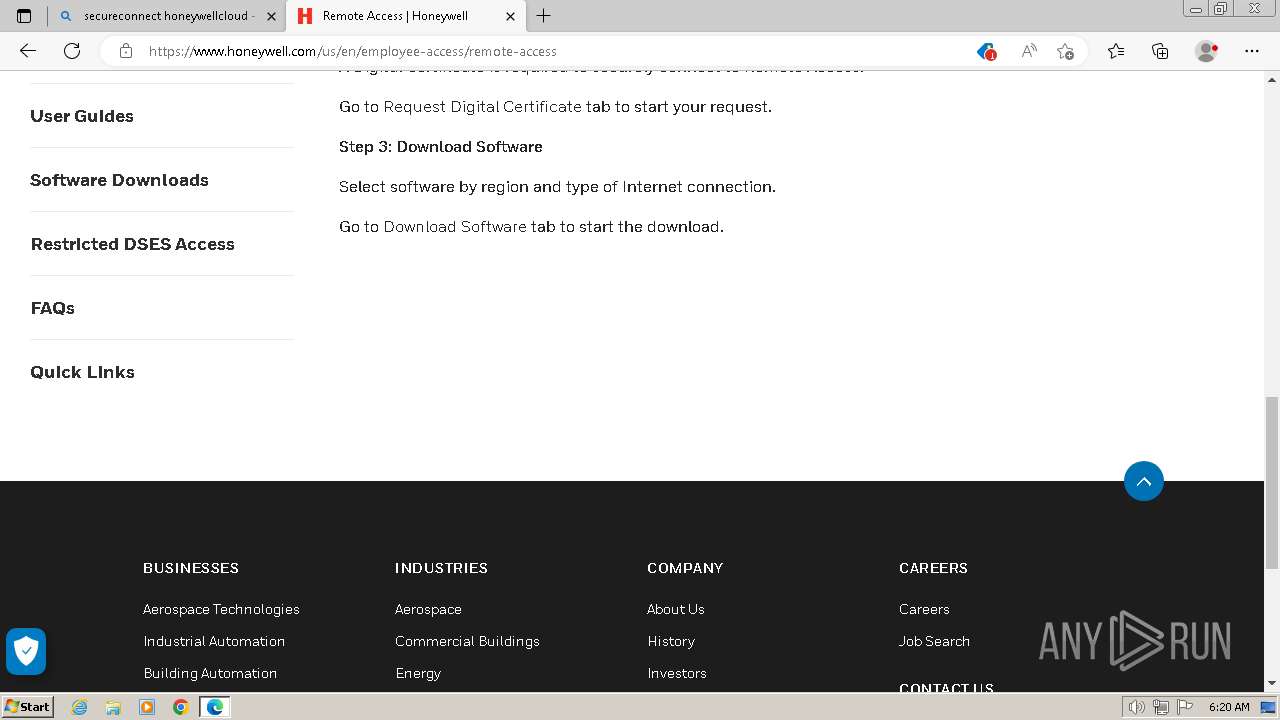Open a new browser tab
The height and width of the screenshot is (720, 1280).
tap(543, 16)
